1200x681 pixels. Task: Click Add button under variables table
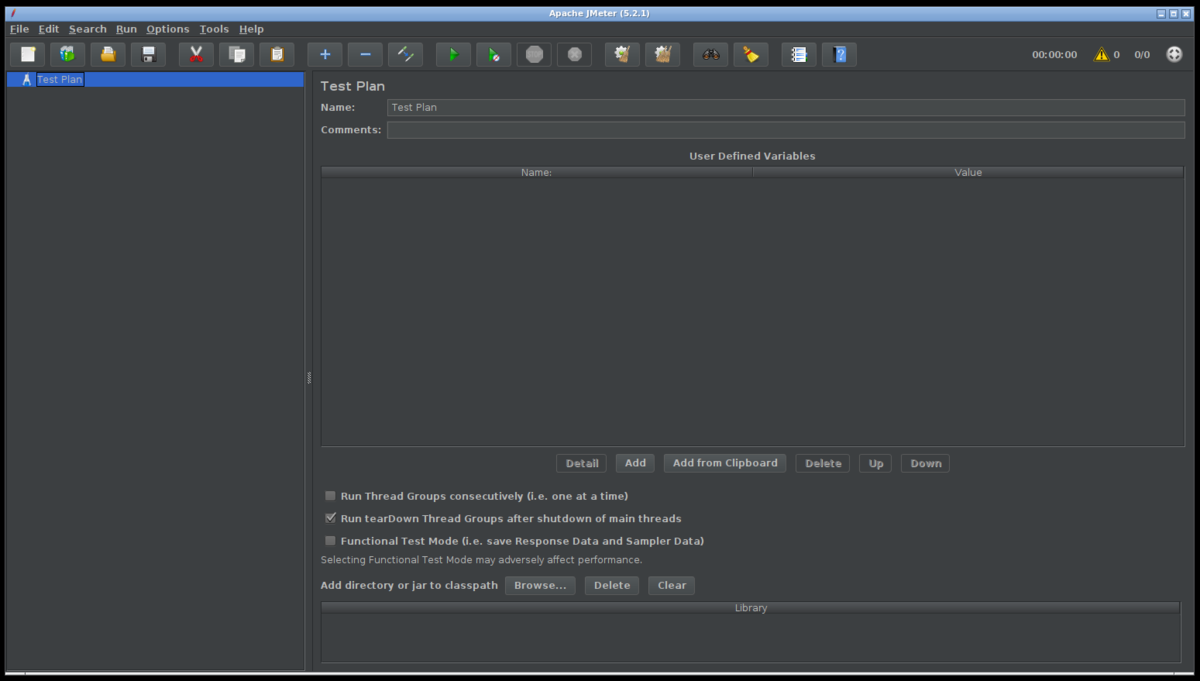(635, 463)
